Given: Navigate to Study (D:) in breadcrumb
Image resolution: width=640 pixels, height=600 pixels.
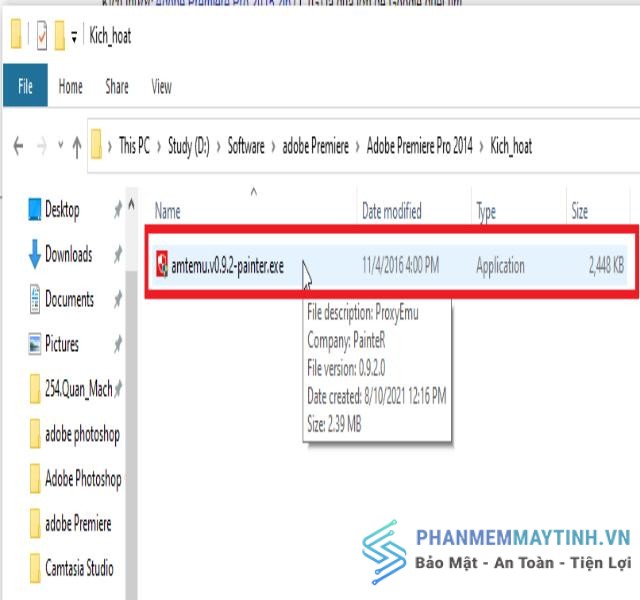Looking at the screenshot, I should [x=189, y=146].
